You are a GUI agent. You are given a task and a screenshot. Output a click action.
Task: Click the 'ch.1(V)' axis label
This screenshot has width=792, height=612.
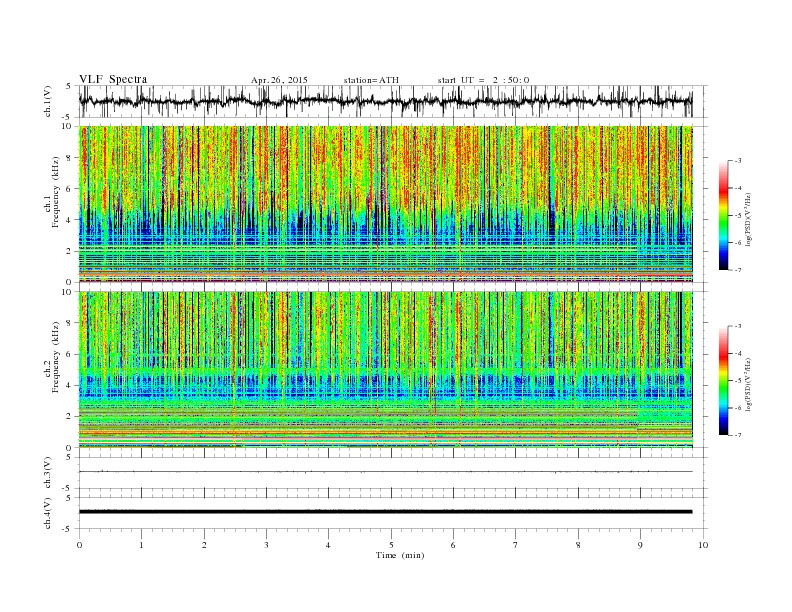pos(48,101)
